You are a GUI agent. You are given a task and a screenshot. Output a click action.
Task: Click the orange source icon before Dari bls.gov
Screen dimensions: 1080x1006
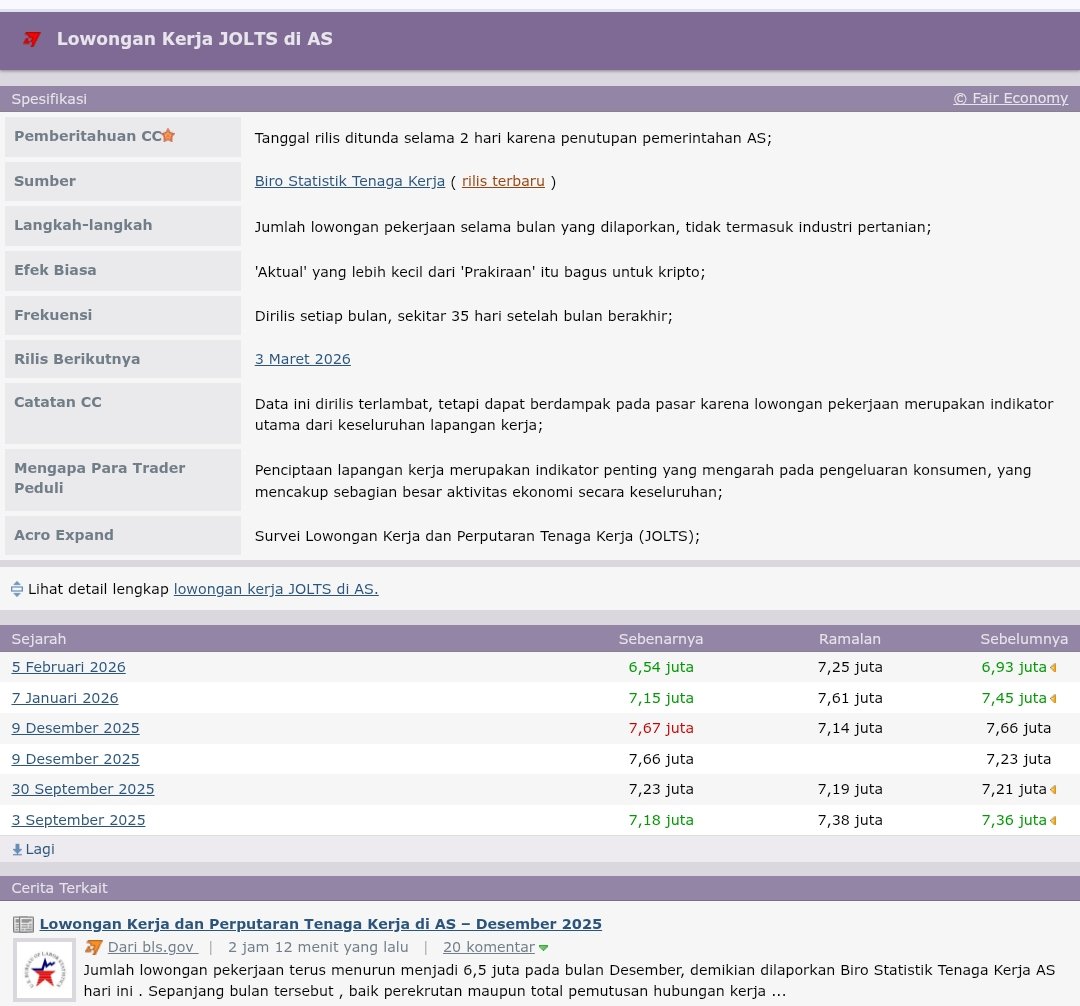[x=94, y=947]
